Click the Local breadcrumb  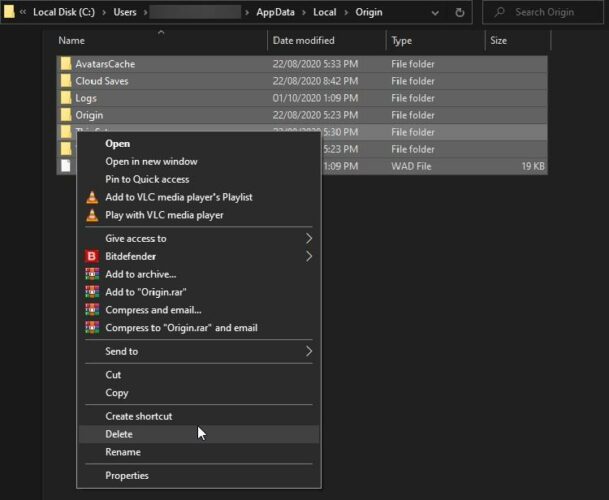tap(325, 12)
